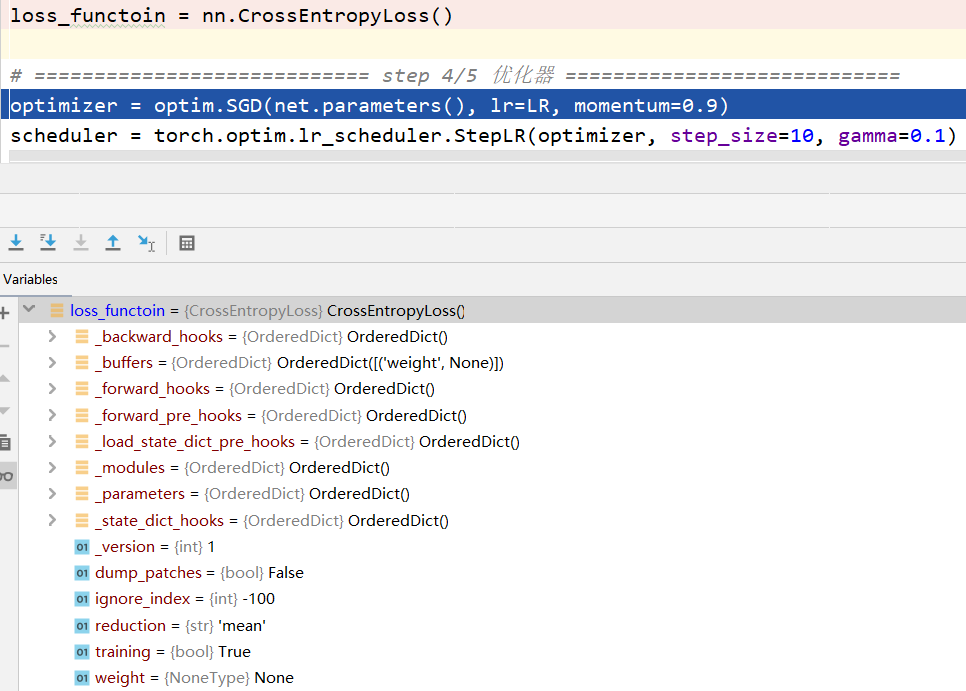Expand the _parameters entry
This screenshot has height=691, width=966.
point(52,493)
